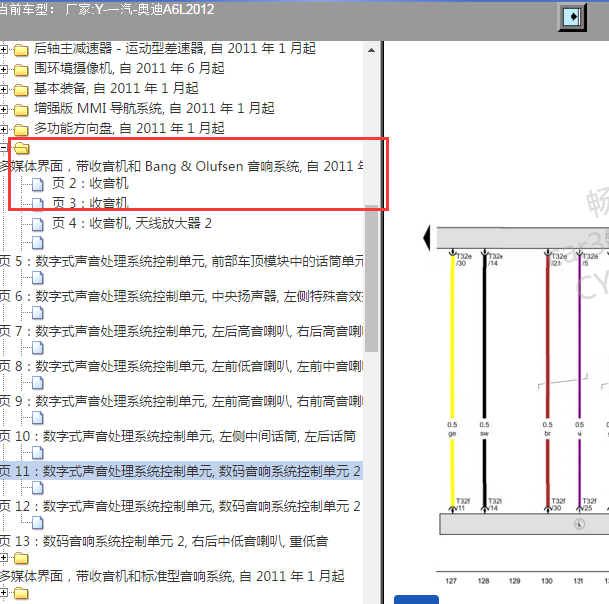
Task: Expand the 多功能方向盘 folder node
Action: 3,129
